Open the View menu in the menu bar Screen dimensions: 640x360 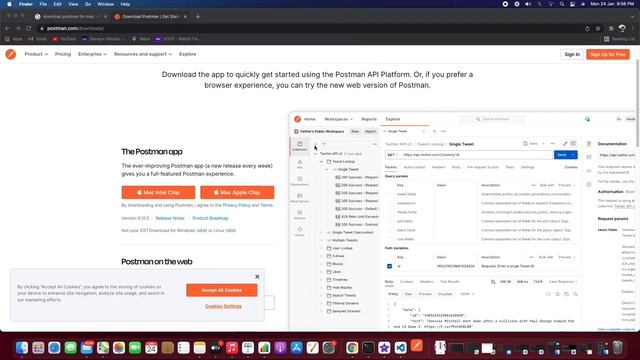[73, 4]
